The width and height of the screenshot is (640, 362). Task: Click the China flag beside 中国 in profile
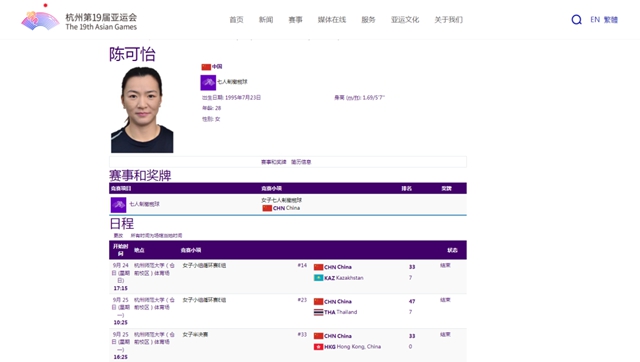(206, 67)
